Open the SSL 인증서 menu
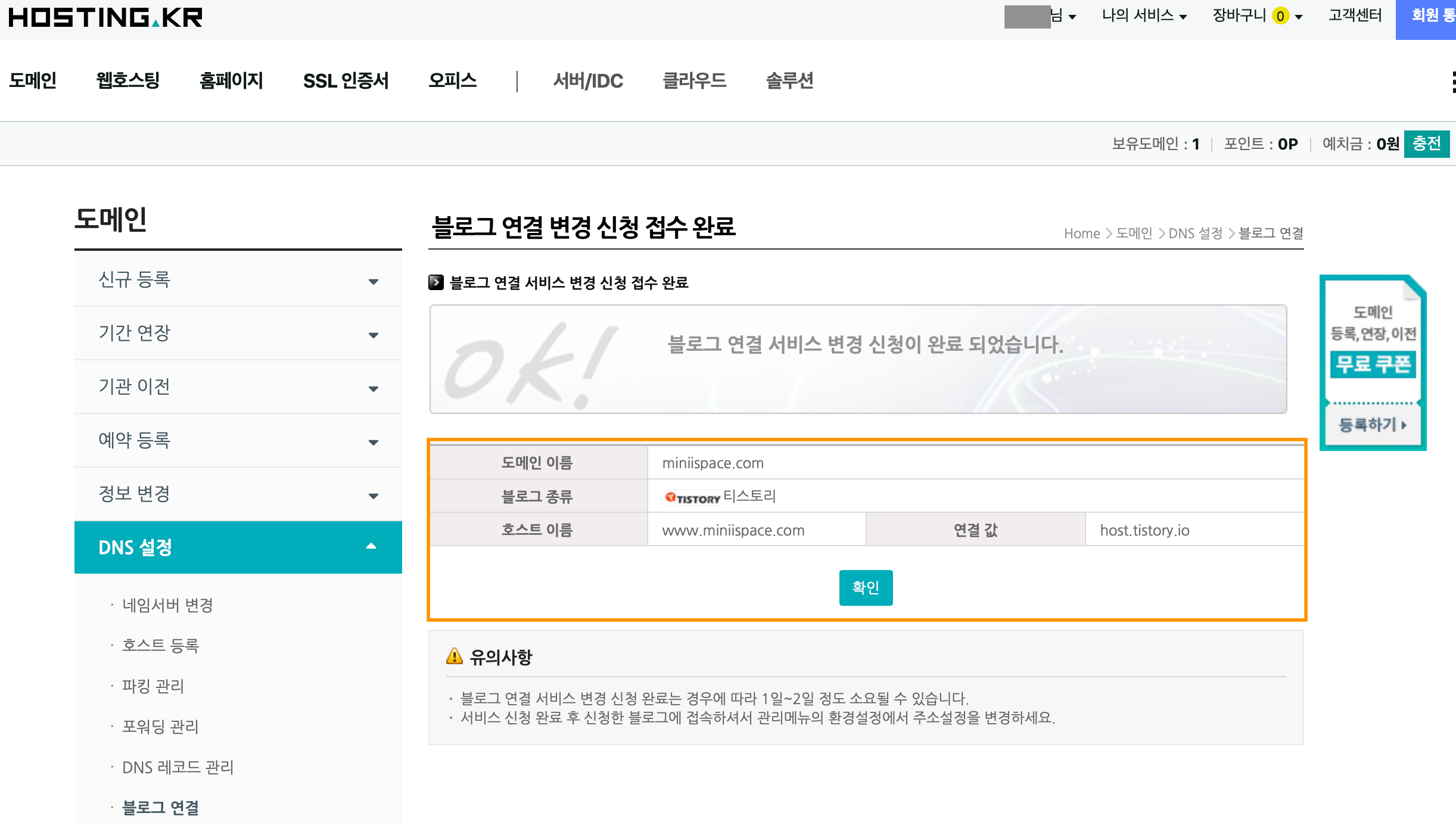 coord(346,80)
